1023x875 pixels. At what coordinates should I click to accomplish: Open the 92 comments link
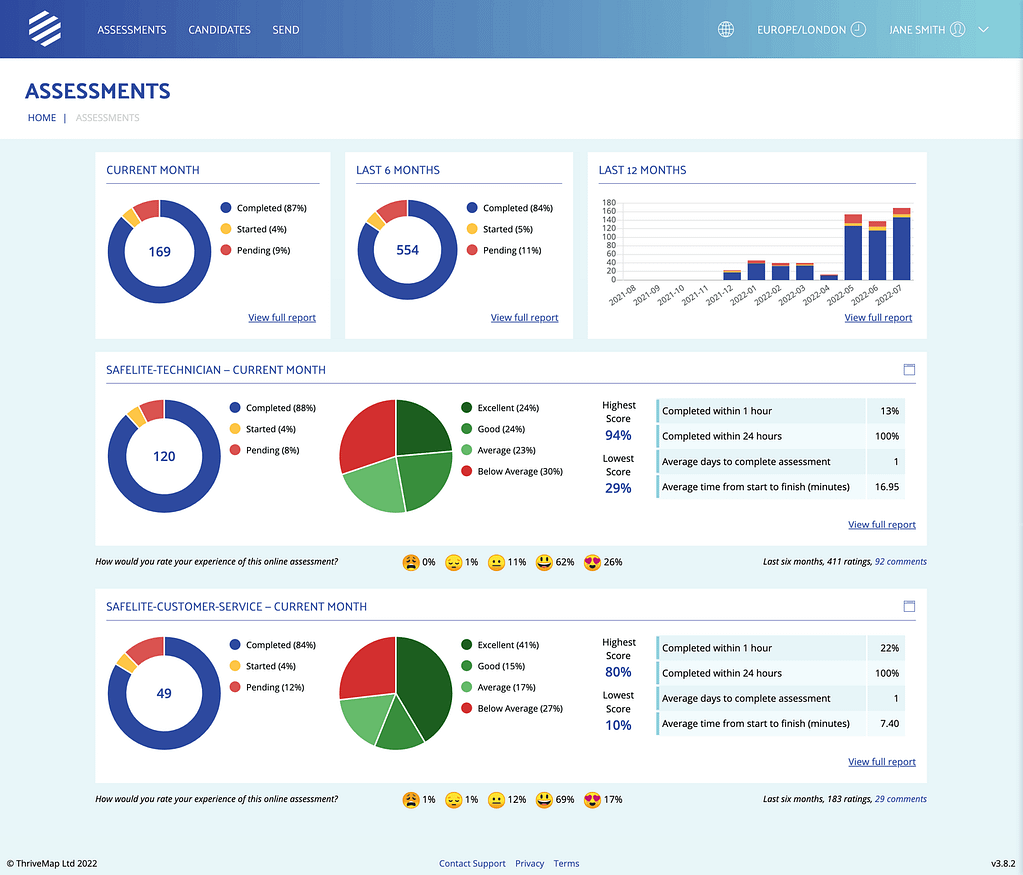point(900,561)
